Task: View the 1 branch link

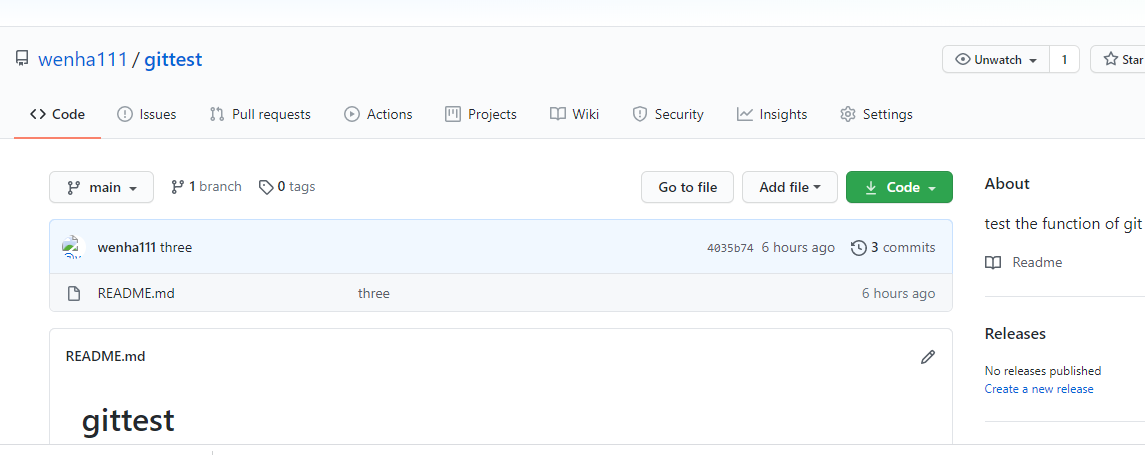Action: click(x=206, y=187)
